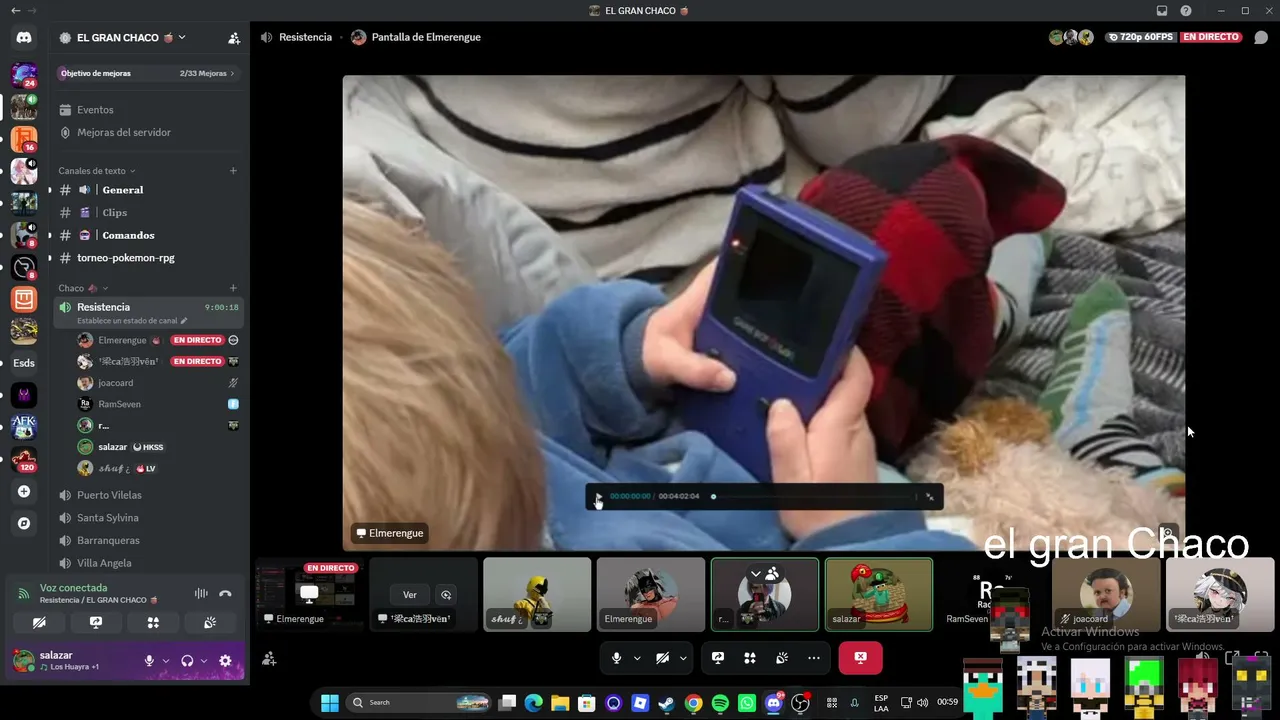Invite people to EL GRAN CHACO server
This screenshot has height=720, width=1280.
click(x=234, y=38)
